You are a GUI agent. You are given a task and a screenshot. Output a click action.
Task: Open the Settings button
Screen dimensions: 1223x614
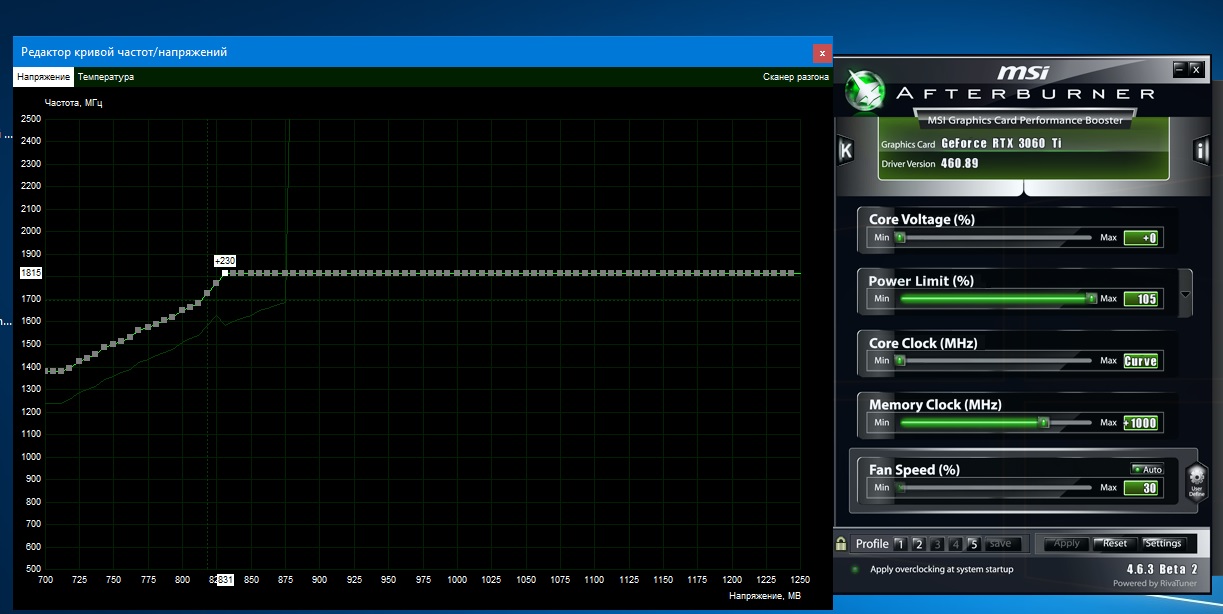(x=1163, y=544)
